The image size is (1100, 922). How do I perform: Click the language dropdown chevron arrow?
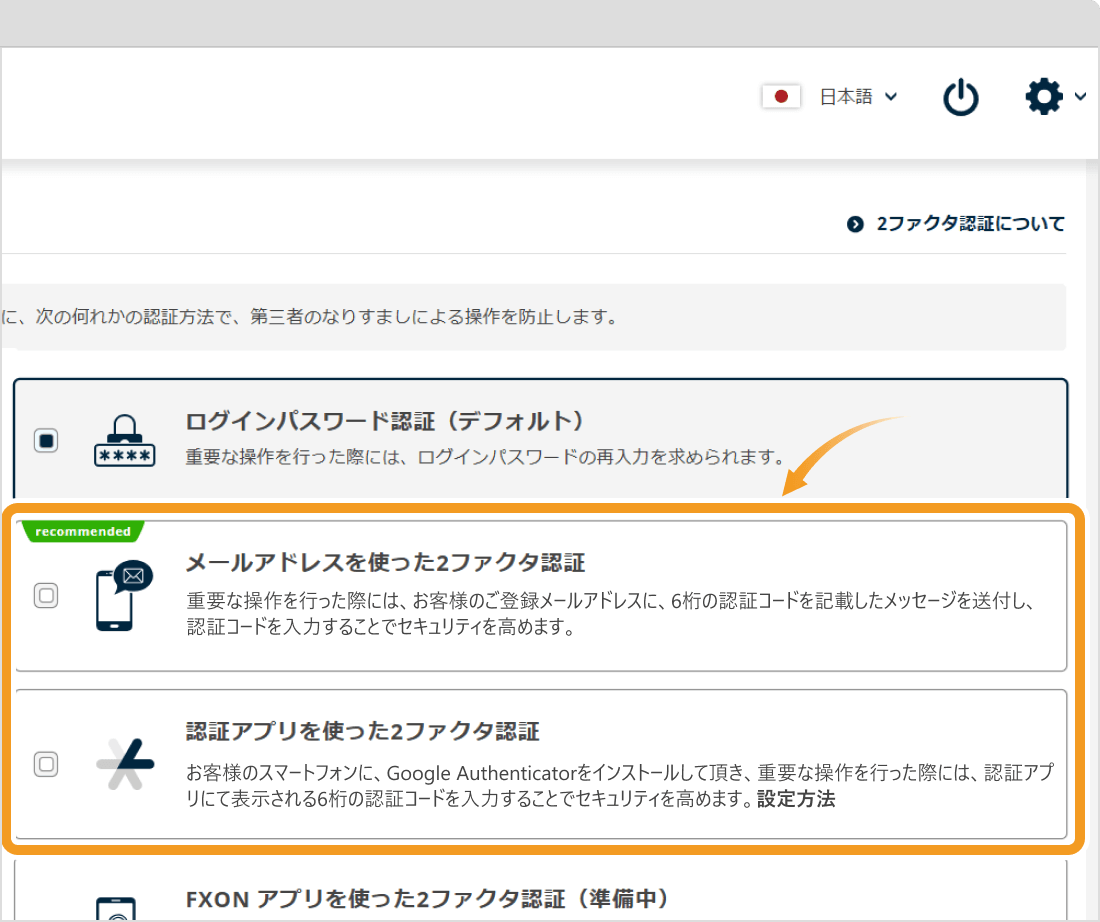point(891,96)
